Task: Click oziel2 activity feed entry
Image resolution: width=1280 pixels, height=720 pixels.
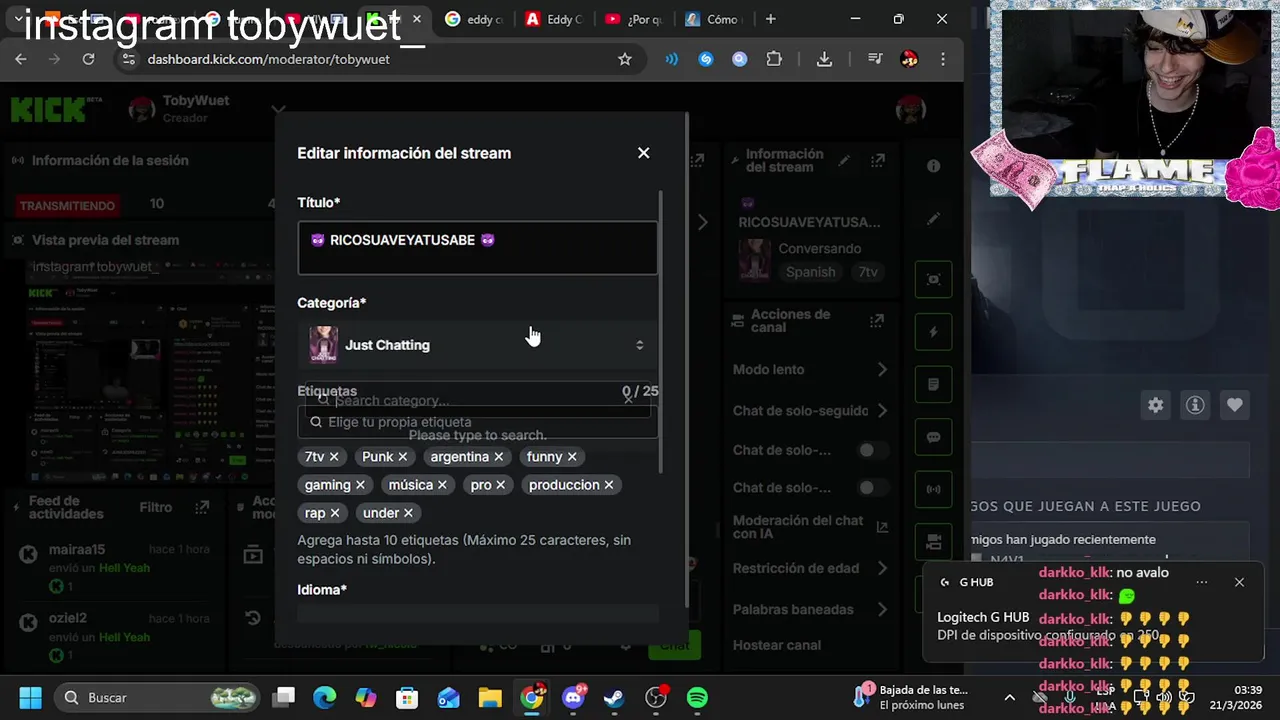Action: coord(115,636)
